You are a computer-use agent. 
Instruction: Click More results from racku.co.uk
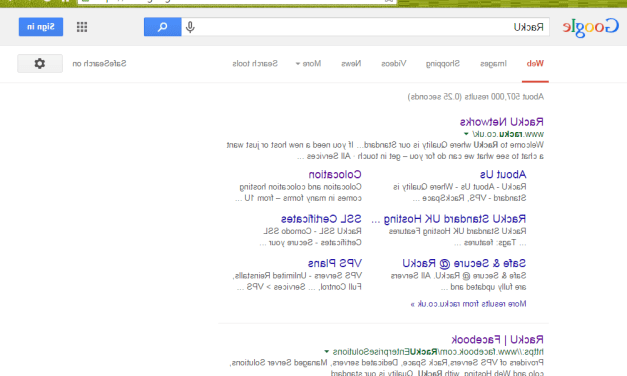tap(468, 304)
